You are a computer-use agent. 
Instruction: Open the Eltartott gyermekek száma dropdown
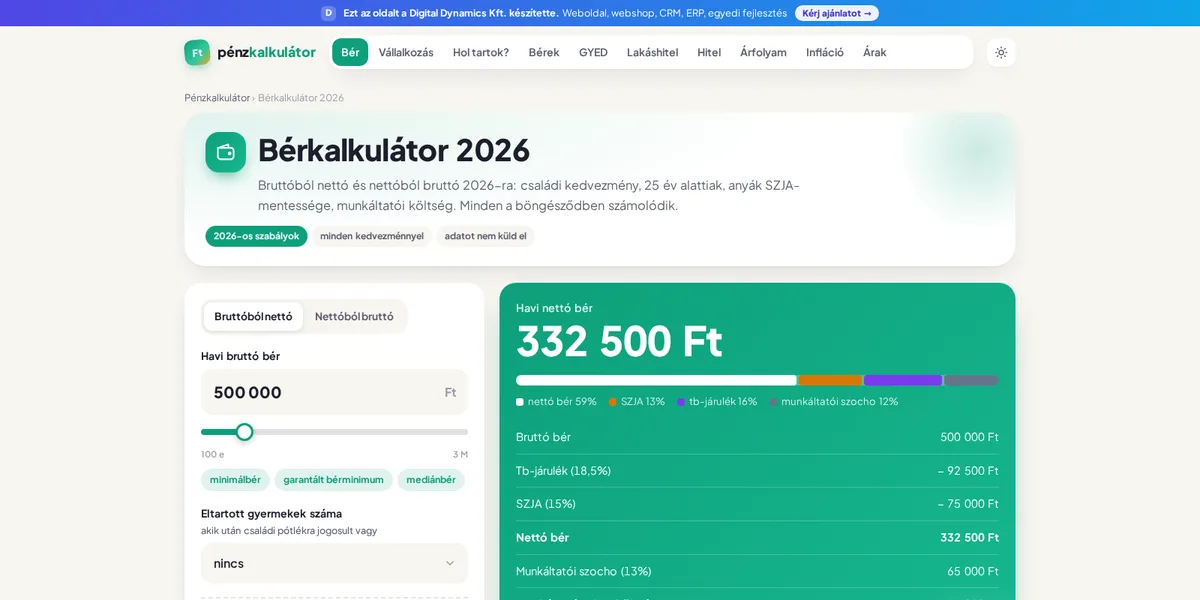334,563
